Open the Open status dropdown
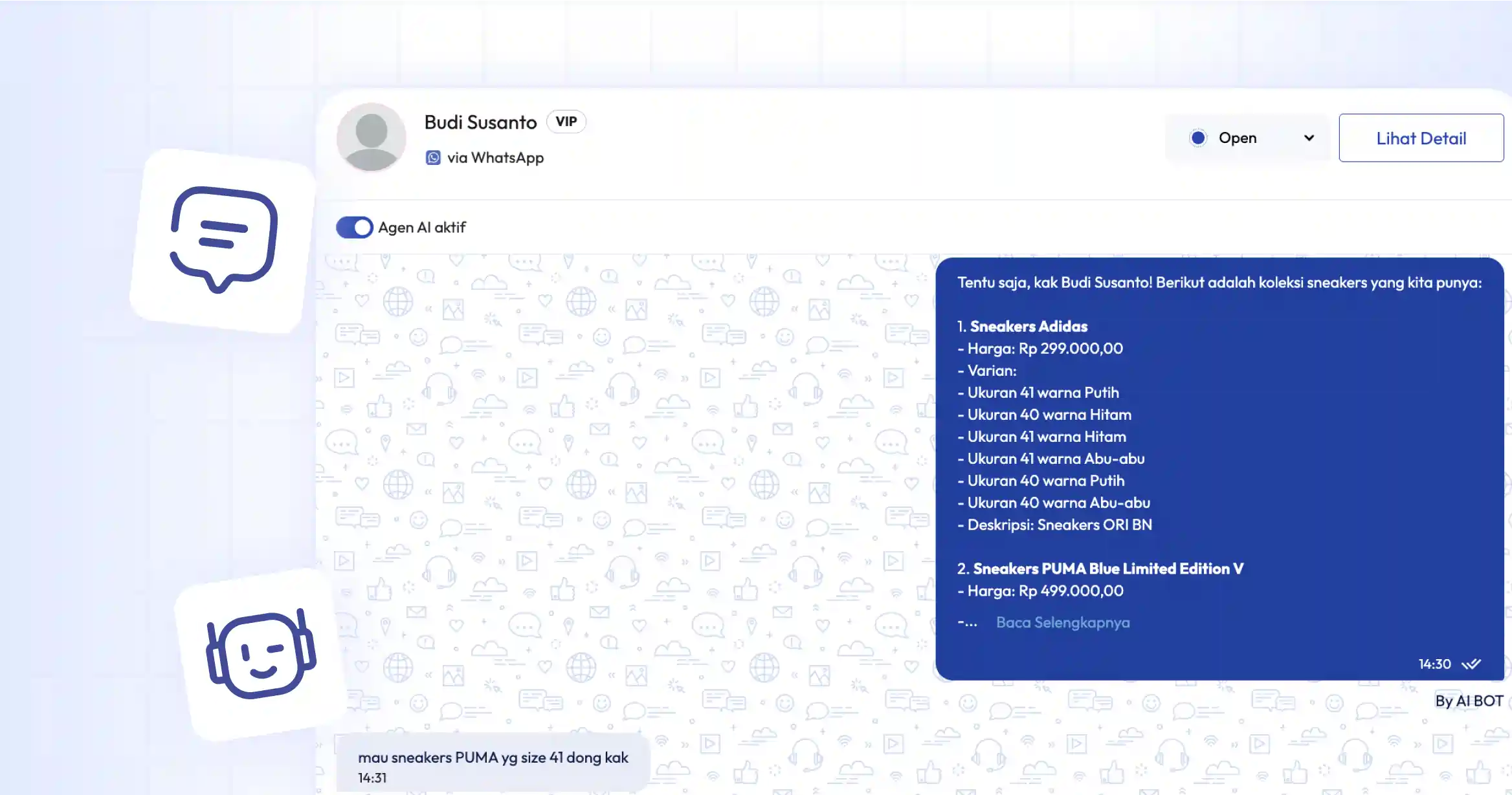1512x795 pixels. [x=1246, y=138]
